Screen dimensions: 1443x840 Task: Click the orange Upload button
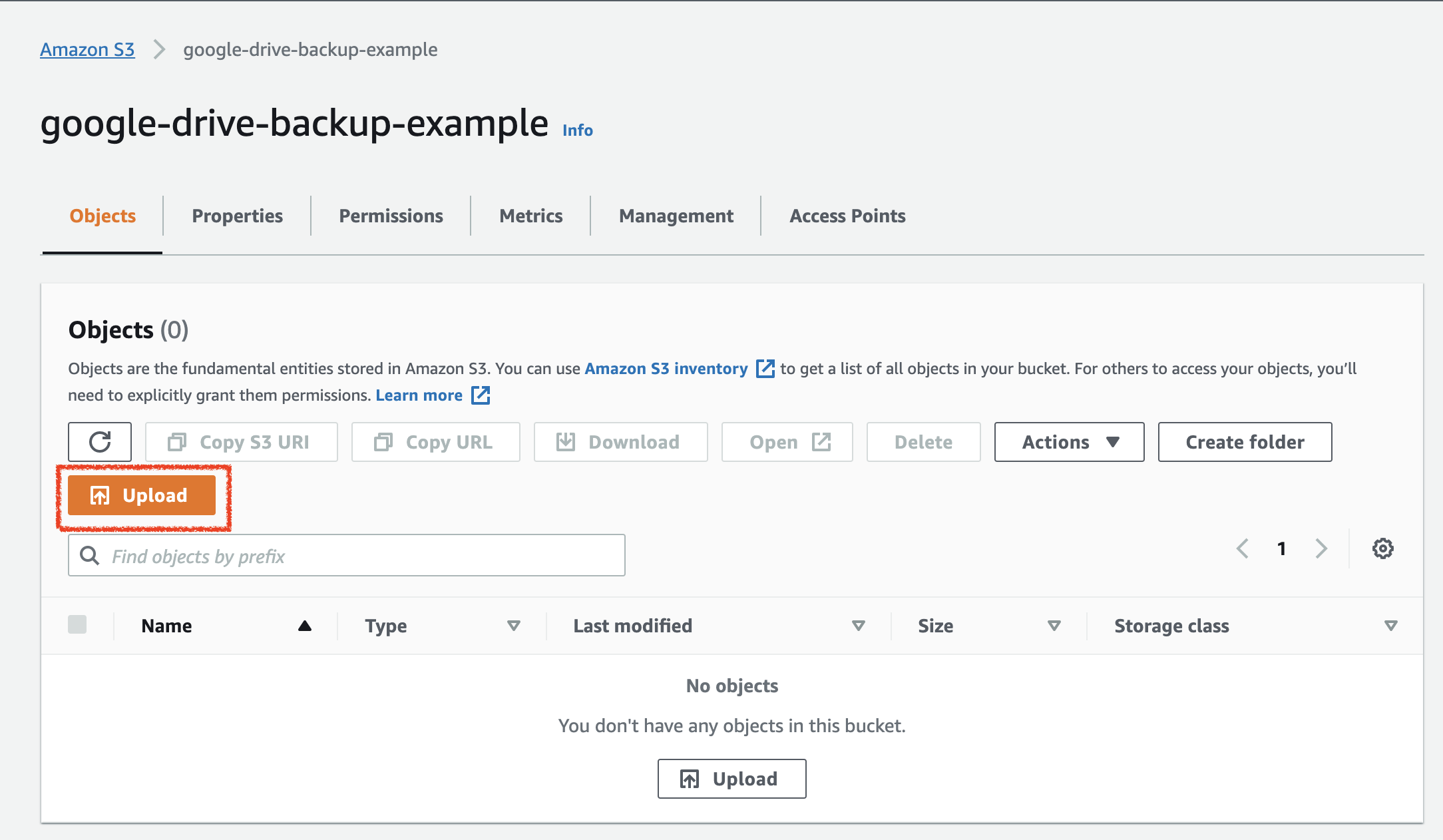[x=142, y=495]
